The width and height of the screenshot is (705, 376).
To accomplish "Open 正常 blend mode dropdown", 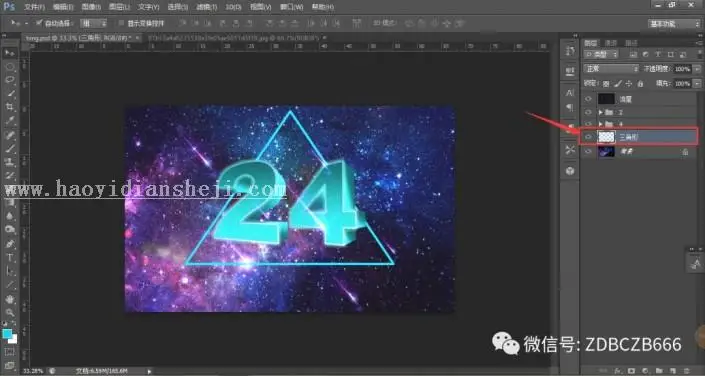I will click(611, 69).
